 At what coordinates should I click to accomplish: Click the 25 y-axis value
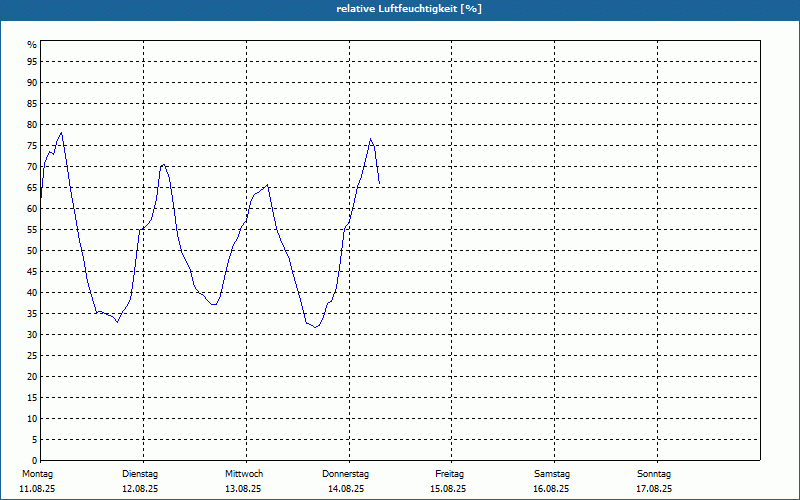tap(32, 356)
